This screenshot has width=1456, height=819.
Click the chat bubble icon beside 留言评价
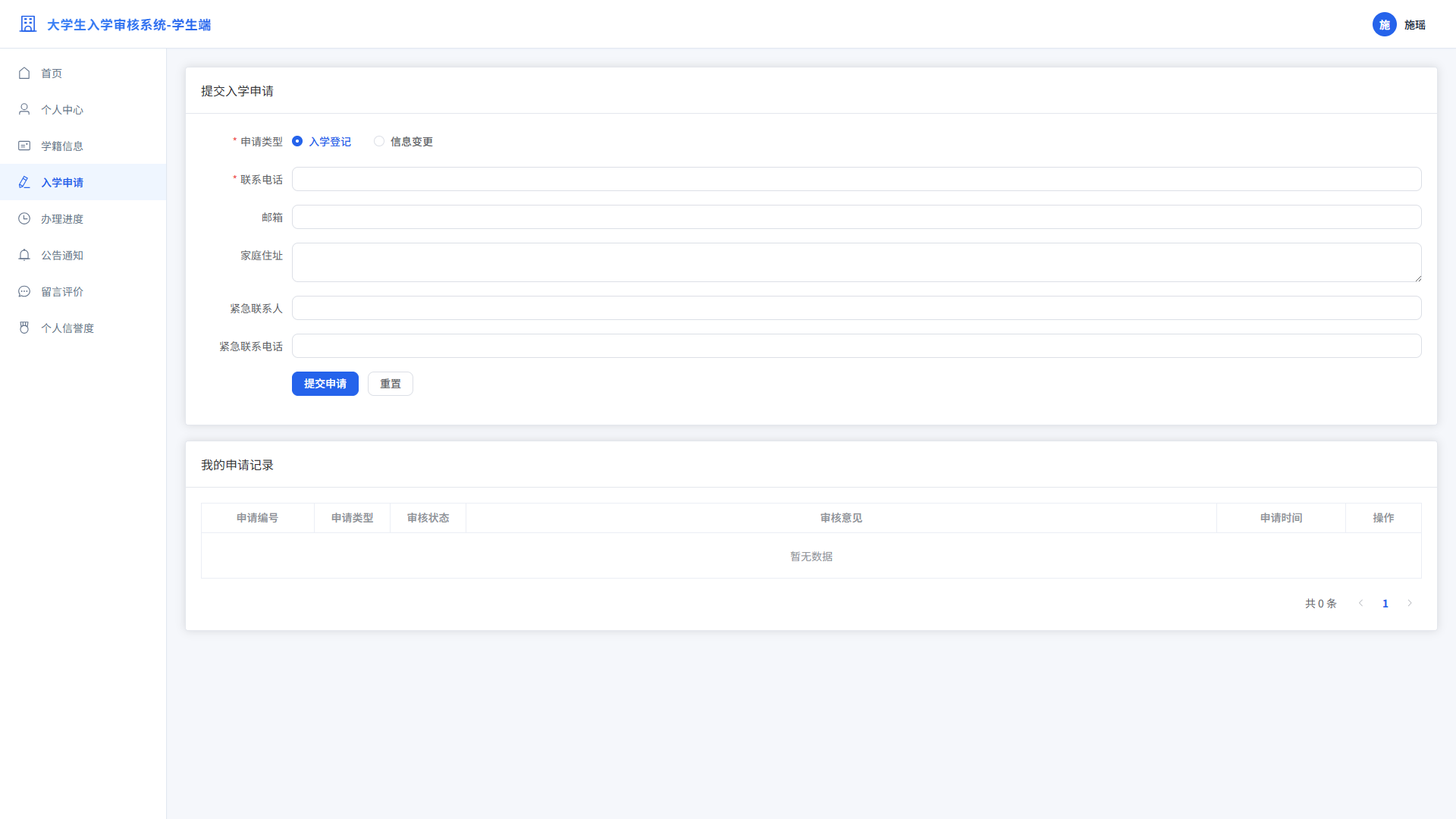pyautogui.click(x=24, y=291)
